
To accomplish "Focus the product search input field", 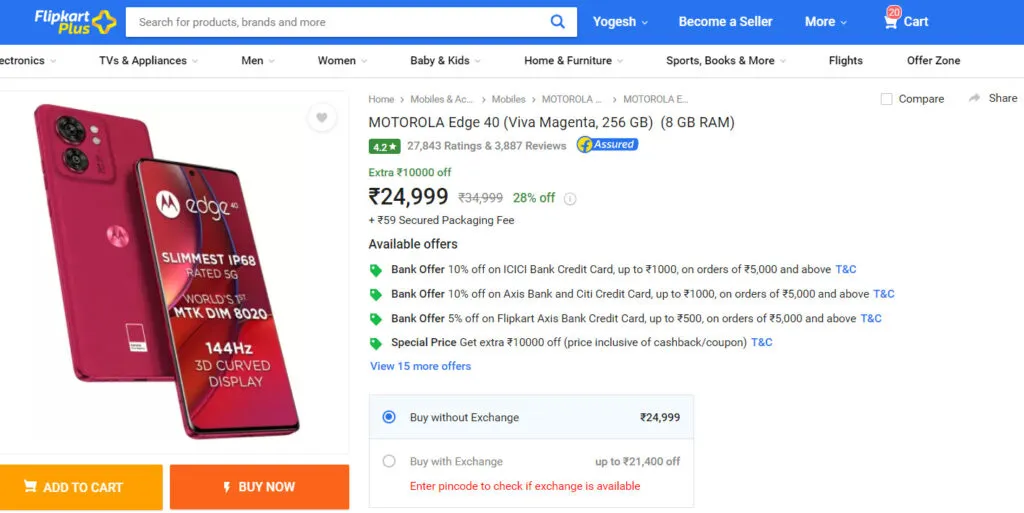I will [x=338, y=22].
